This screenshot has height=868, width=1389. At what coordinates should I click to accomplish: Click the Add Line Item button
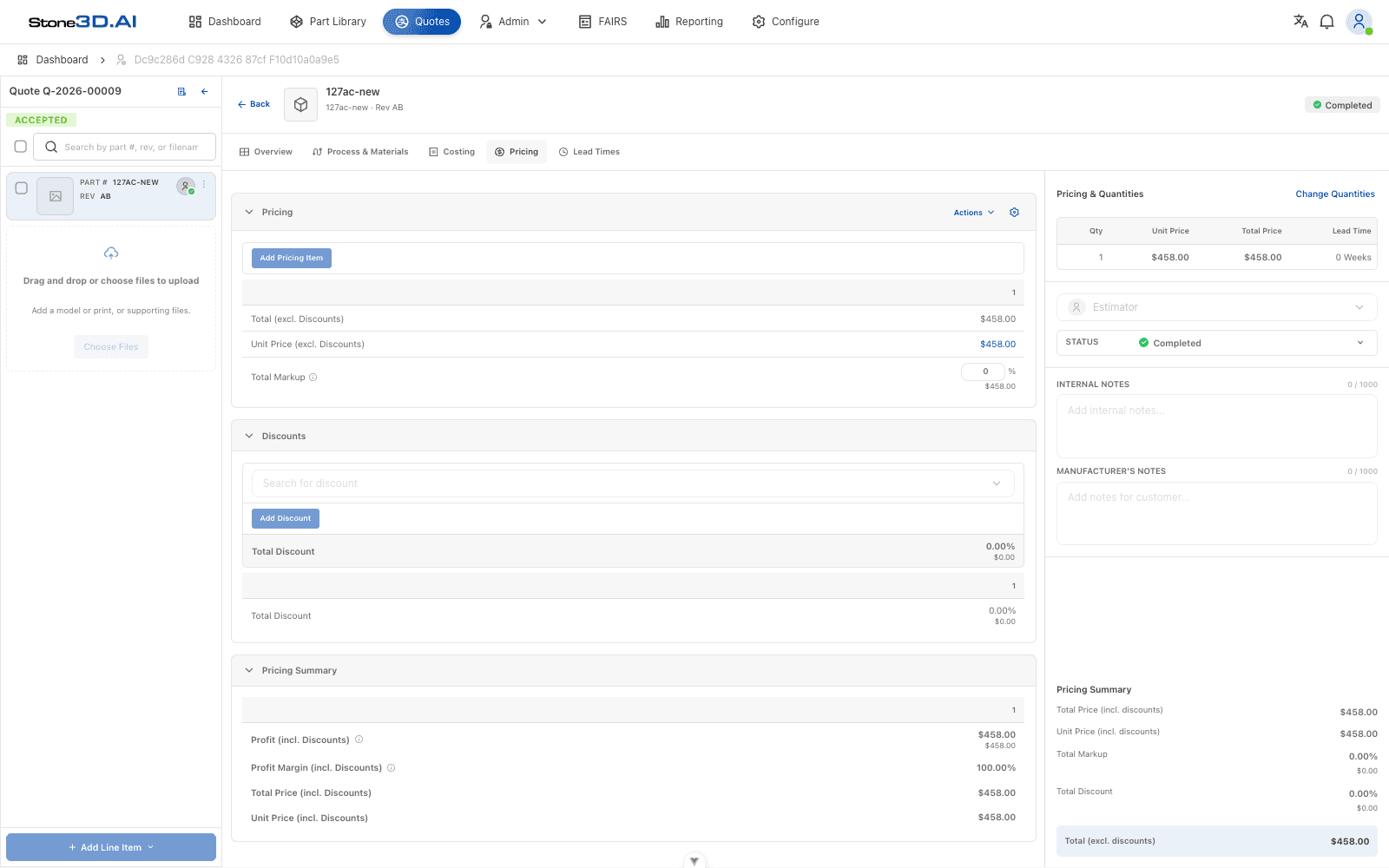111,847
